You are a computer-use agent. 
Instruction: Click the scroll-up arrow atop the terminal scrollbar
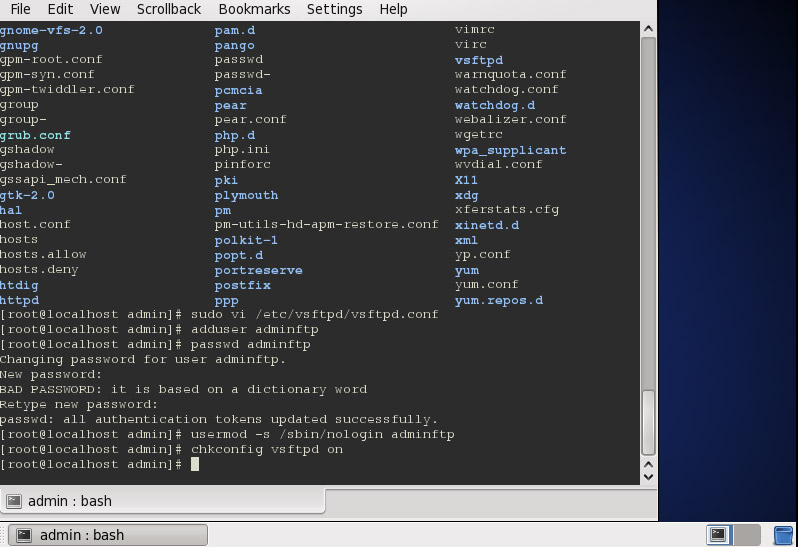click(648, 29)
